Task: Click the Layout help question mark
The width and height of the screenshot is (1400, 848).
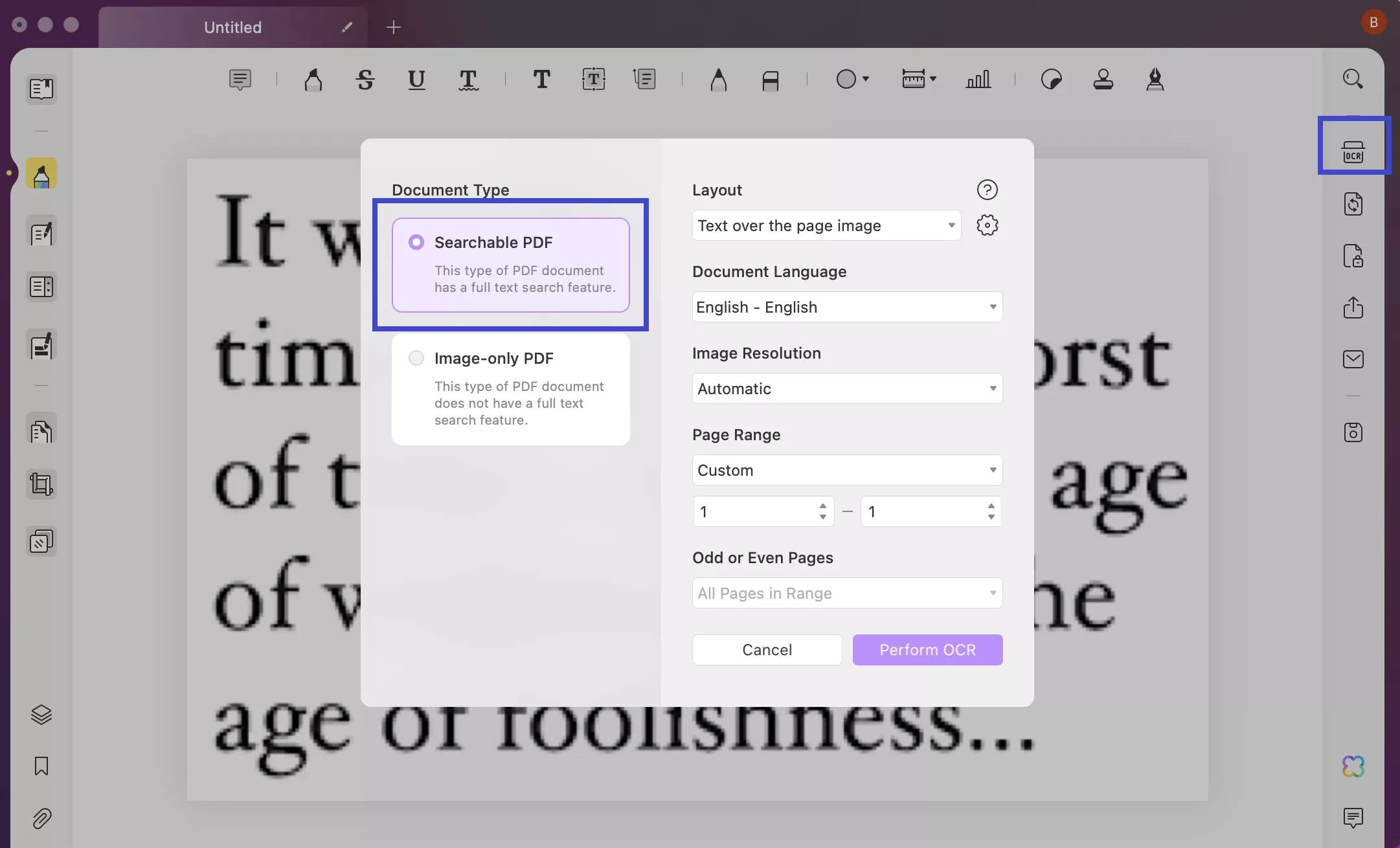Action: point(988,190)
